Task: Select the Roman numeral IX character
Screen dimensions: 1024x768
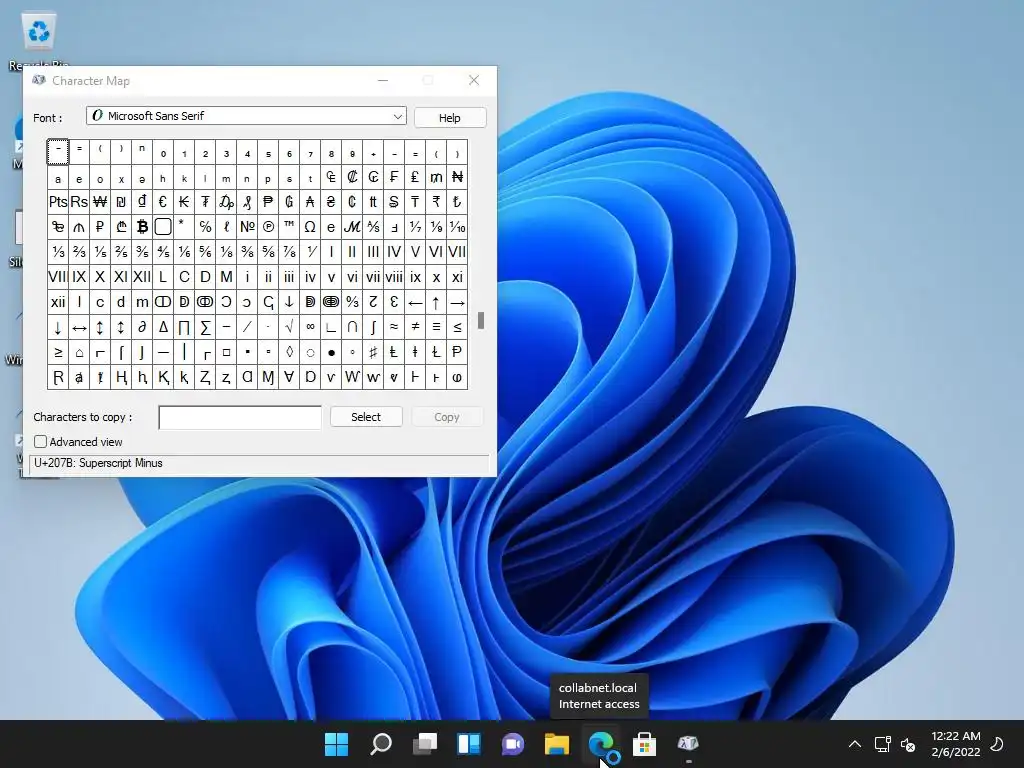Action: pyautogui.click(x=79, y=277)
